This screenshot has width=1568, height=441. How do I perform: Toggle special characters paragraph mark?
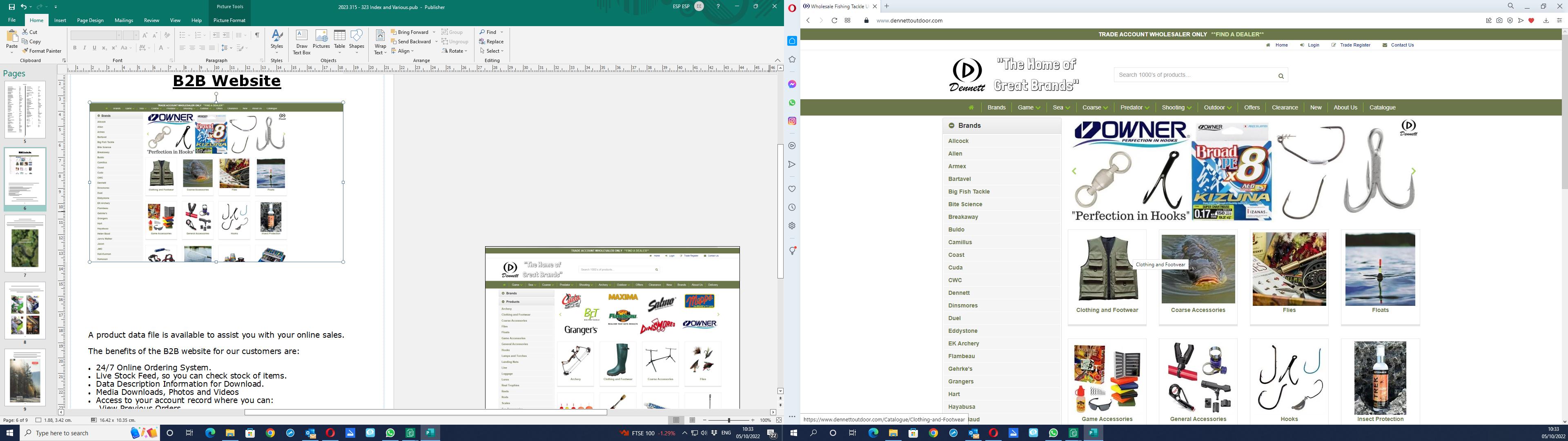257,36
